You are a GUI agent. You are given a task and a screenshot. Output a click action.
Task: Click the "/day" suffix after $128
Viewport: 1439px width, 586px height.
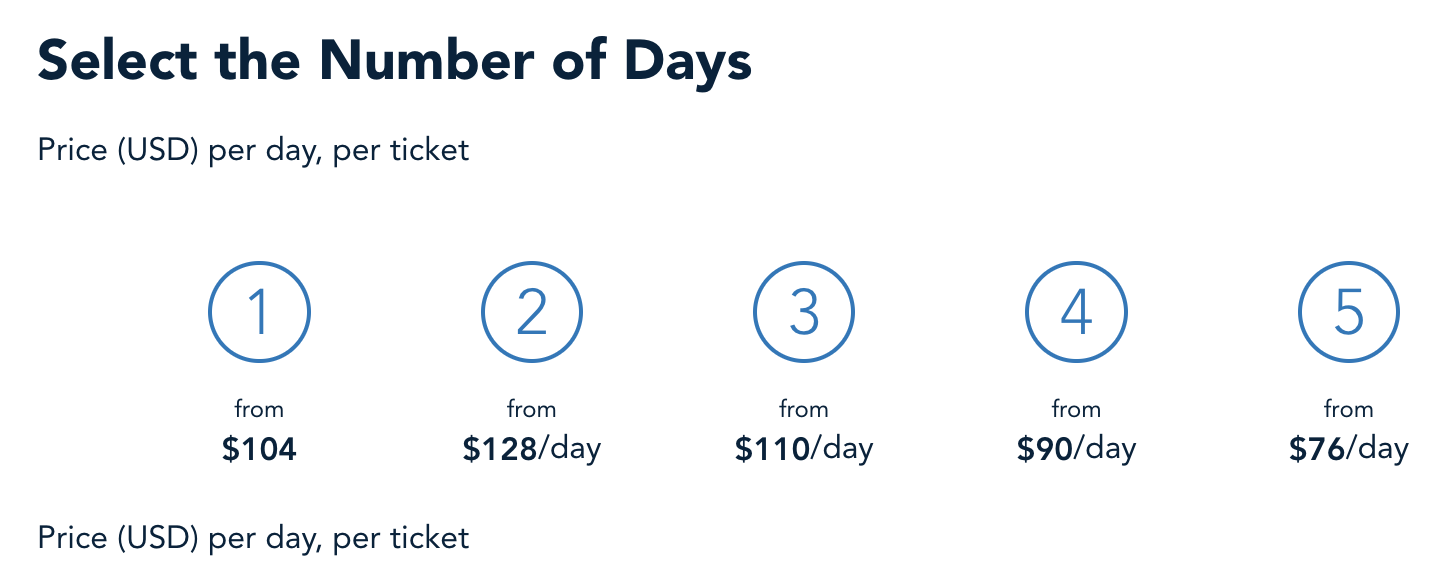(x=570, y=450)
